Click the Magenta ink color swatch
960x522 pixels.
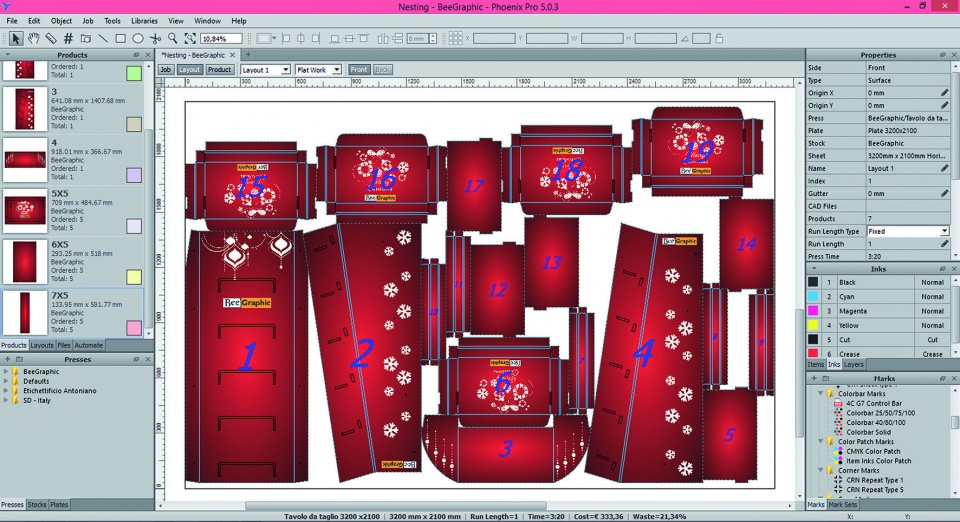tap(814, 311)
